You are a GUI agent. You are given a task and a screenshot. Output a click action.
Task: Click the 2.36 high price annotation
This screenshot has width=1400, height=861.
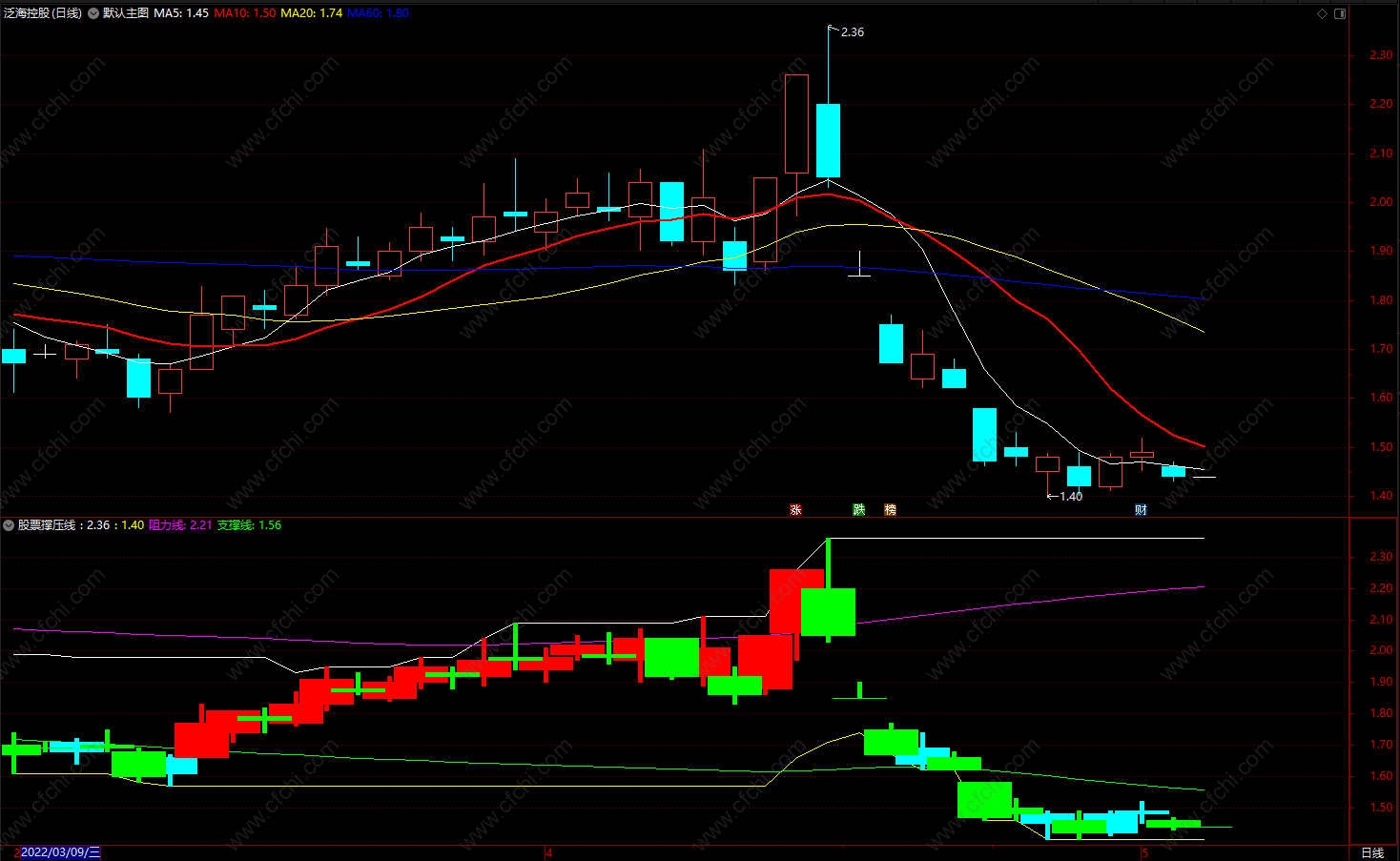(853, 32)
